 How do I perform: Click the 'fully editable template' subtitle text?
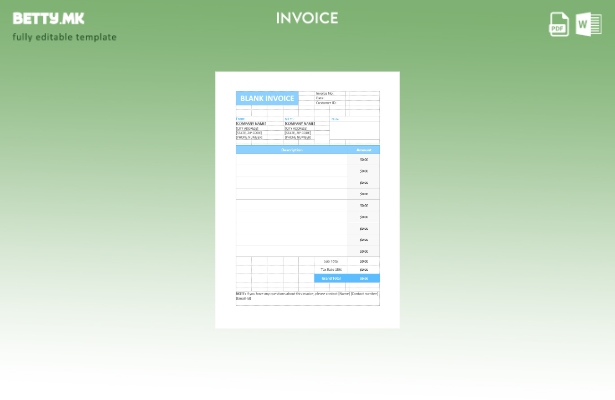pos(64,37)
